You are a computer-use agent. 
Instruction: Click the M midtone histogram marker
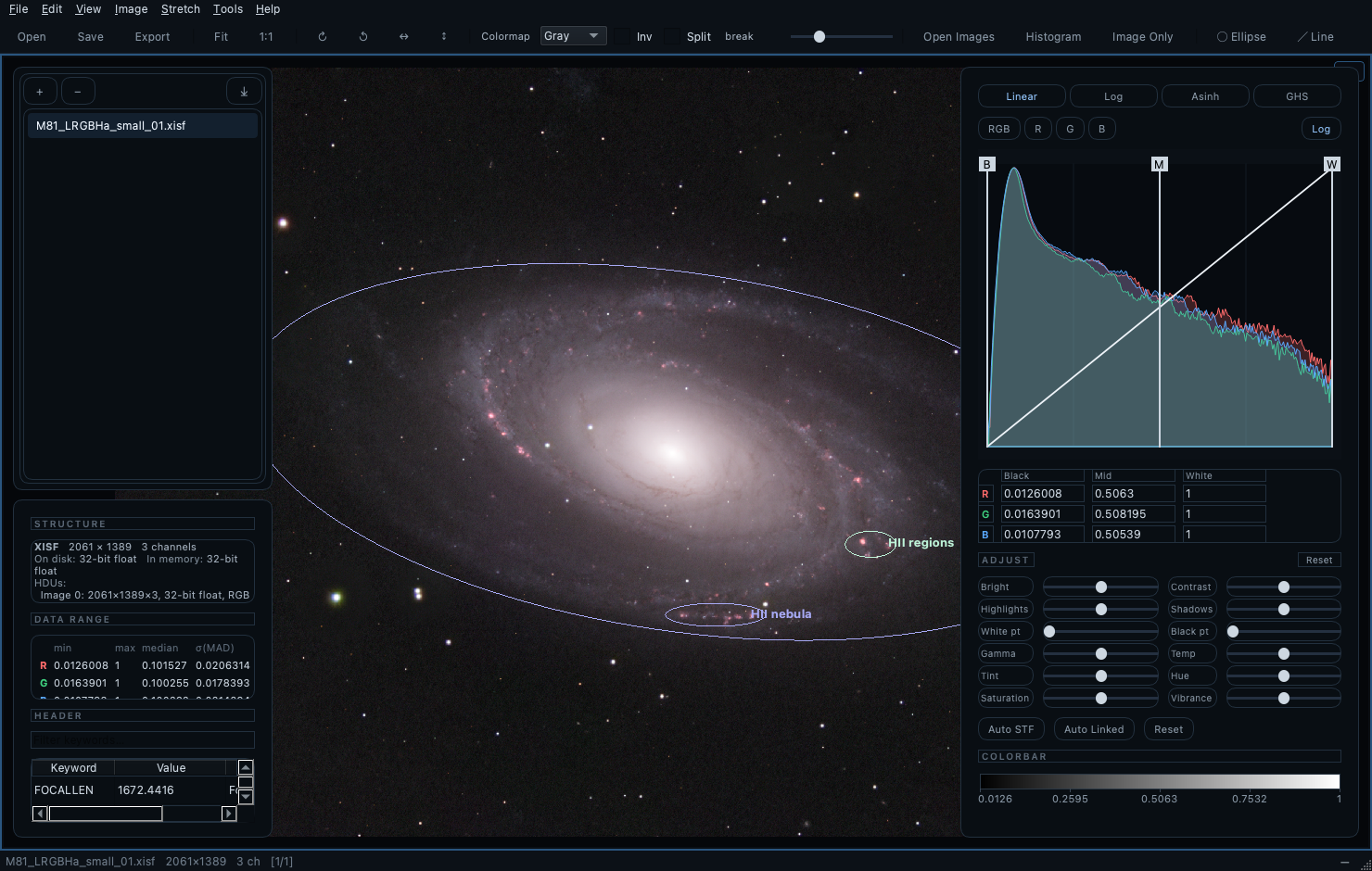tap(1159, 165)
